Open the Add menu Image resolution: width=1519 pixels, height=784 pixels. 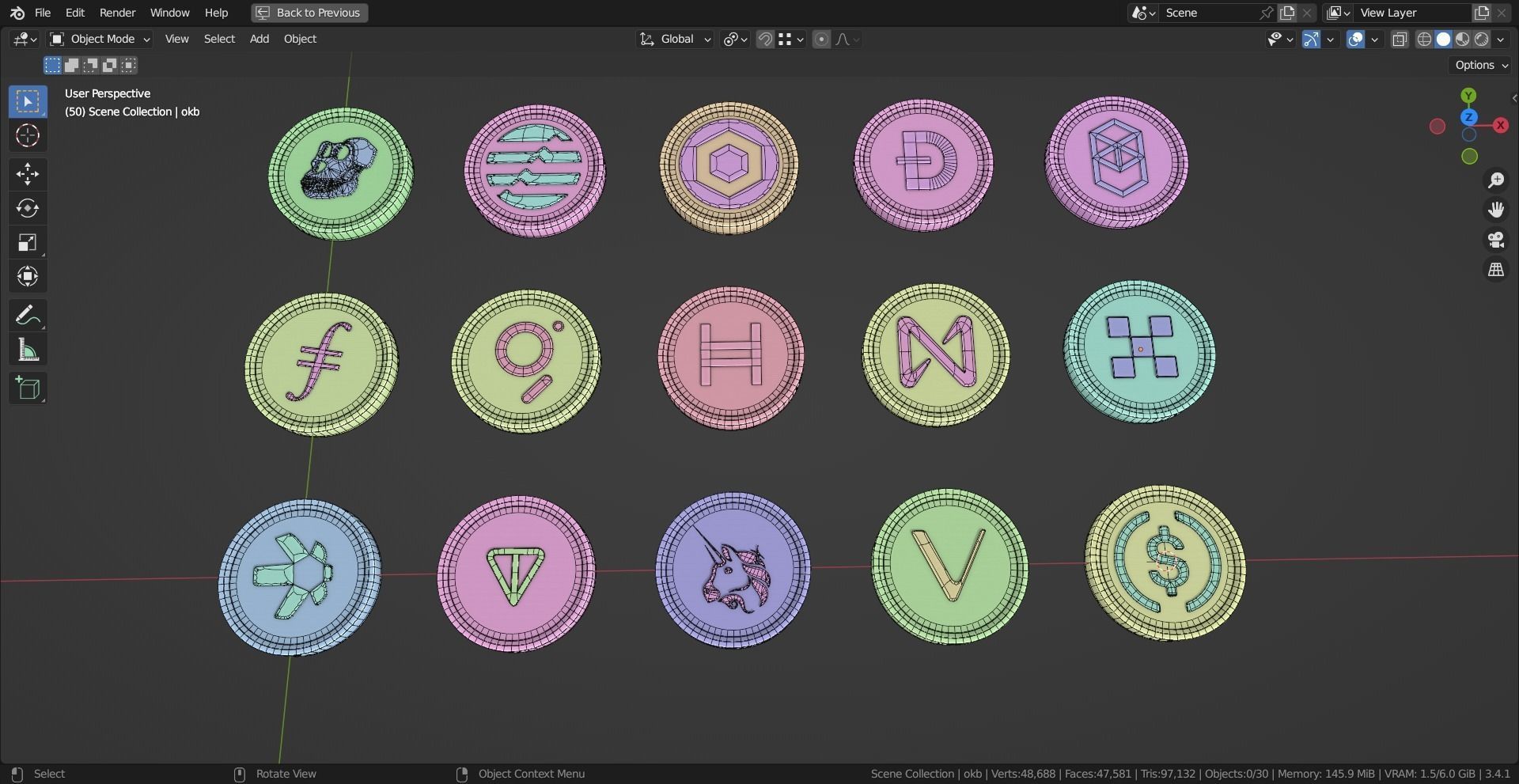point(259,39)
